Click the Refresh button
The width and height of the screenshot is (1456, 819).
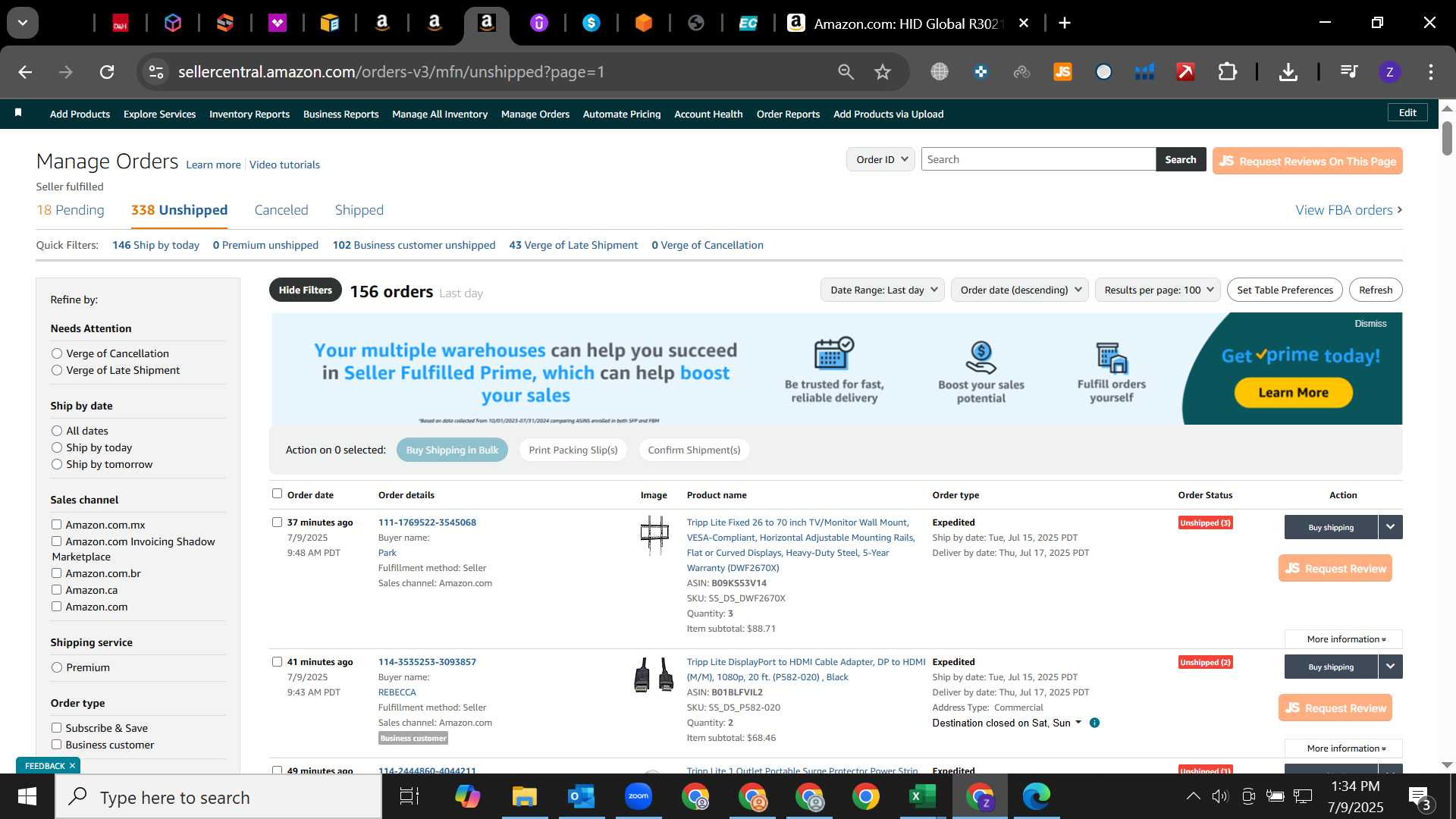pos(1376,290)
